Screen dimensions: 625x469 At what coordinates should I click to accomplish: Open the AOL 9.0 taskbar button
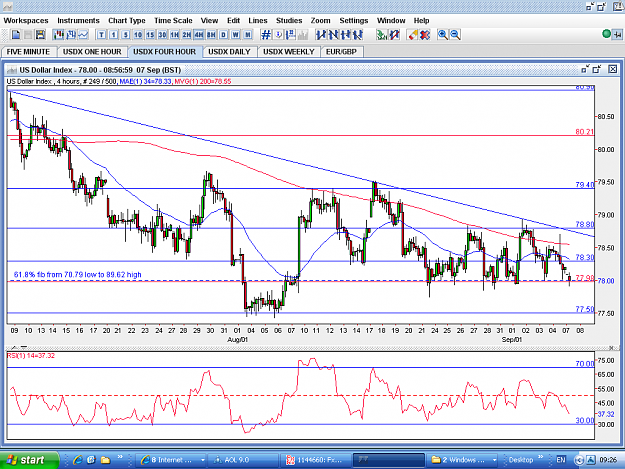pos(243,460)
